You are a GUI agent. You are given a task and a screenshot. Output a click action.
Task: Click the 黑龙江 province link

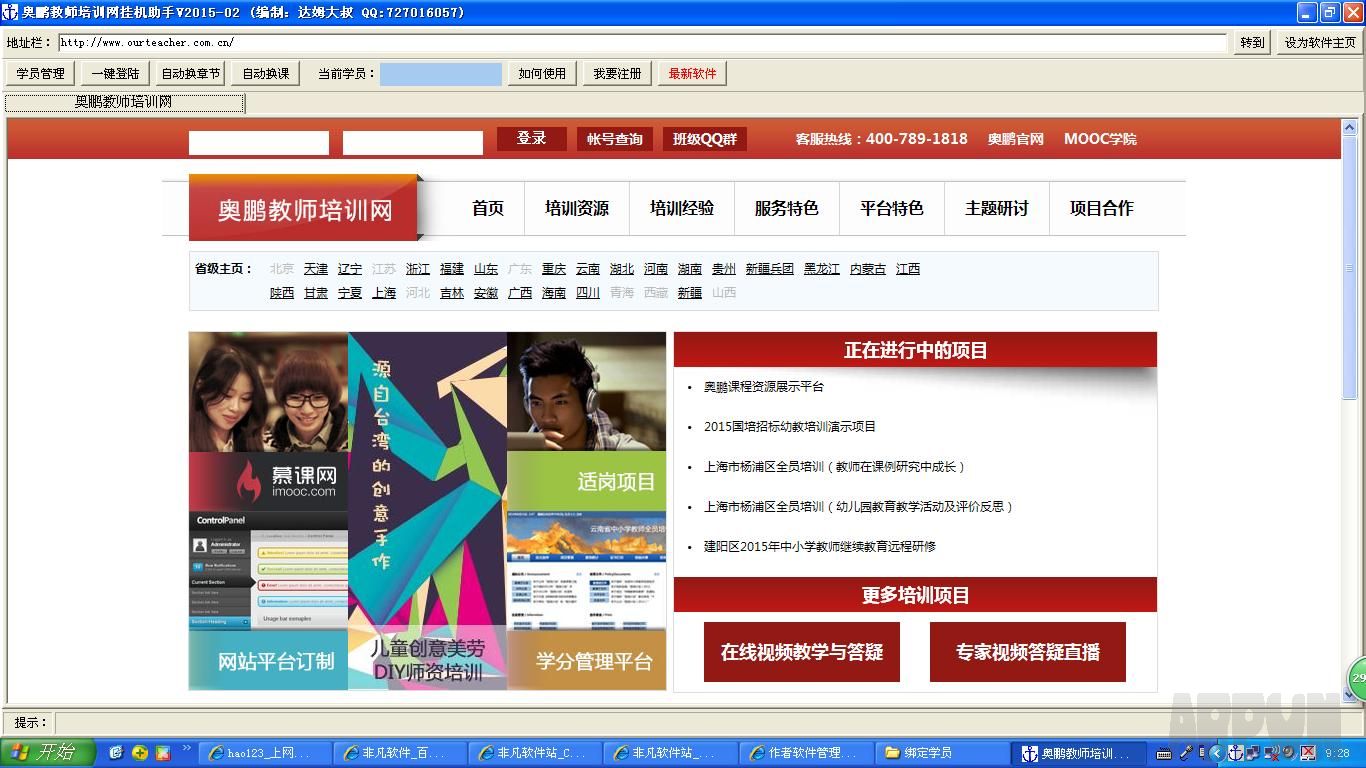tap(822, 269)
